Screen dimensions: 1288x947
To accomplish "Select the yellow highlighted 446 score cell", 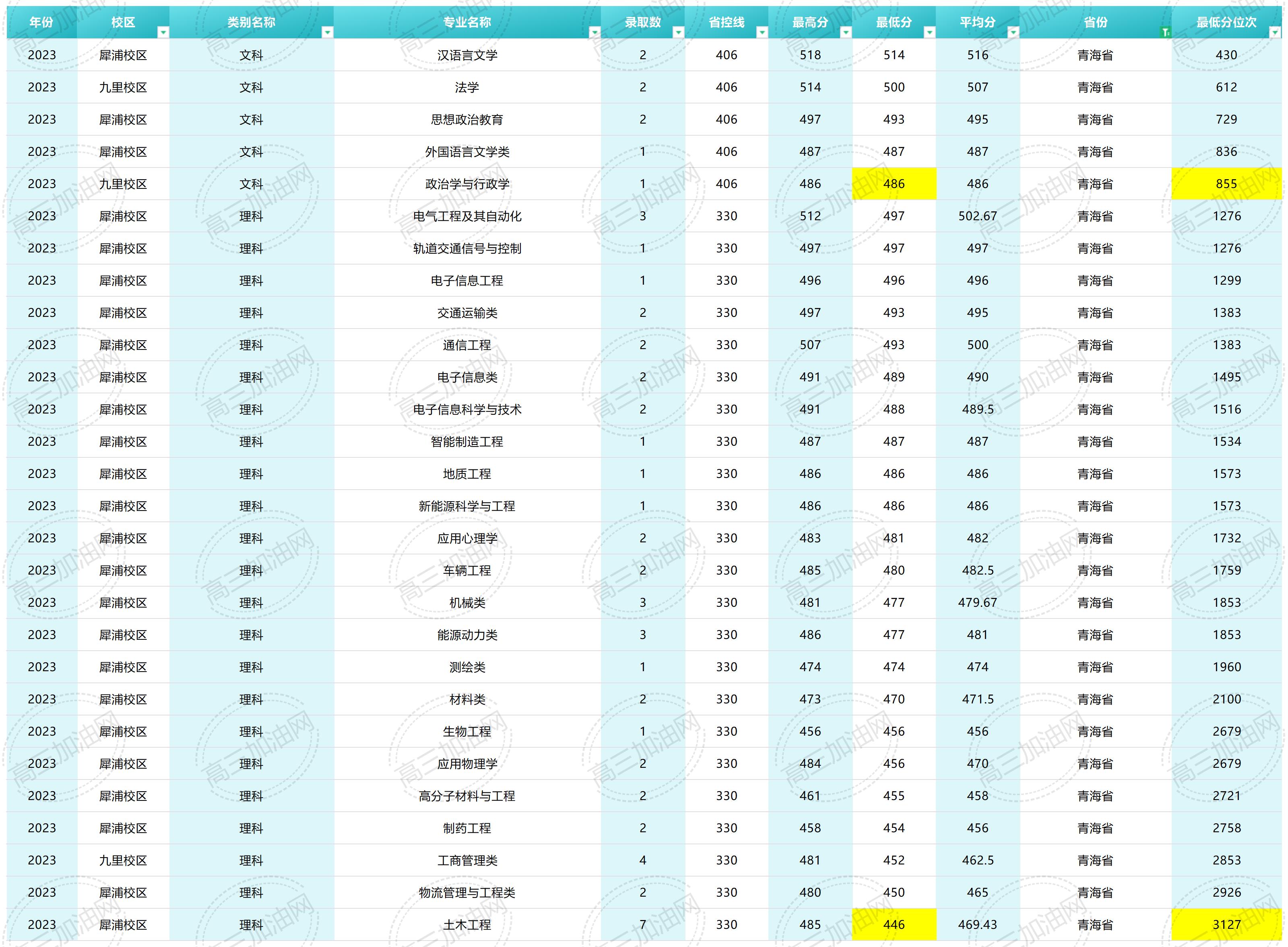I will [x=894, y=924].
